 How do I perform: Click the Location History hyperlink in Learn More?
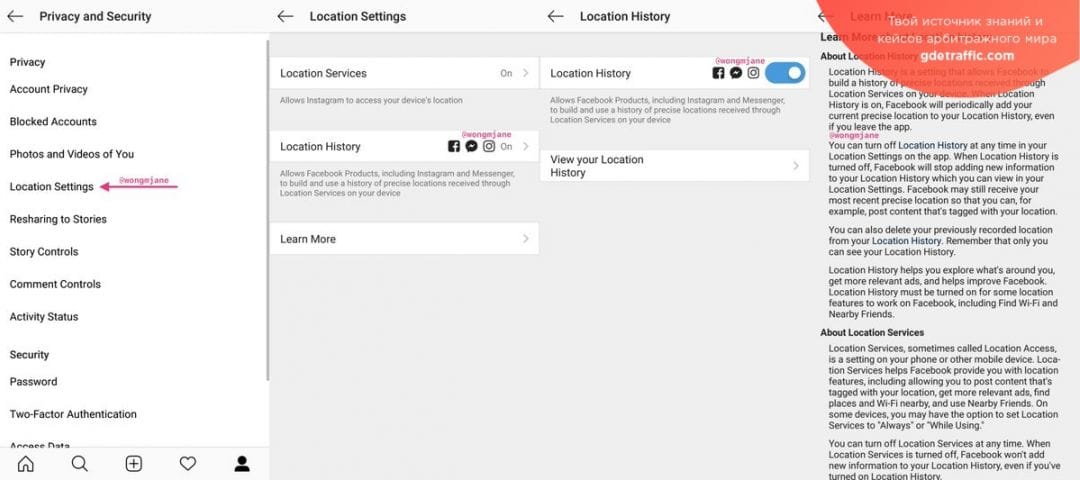coord(932,146)
